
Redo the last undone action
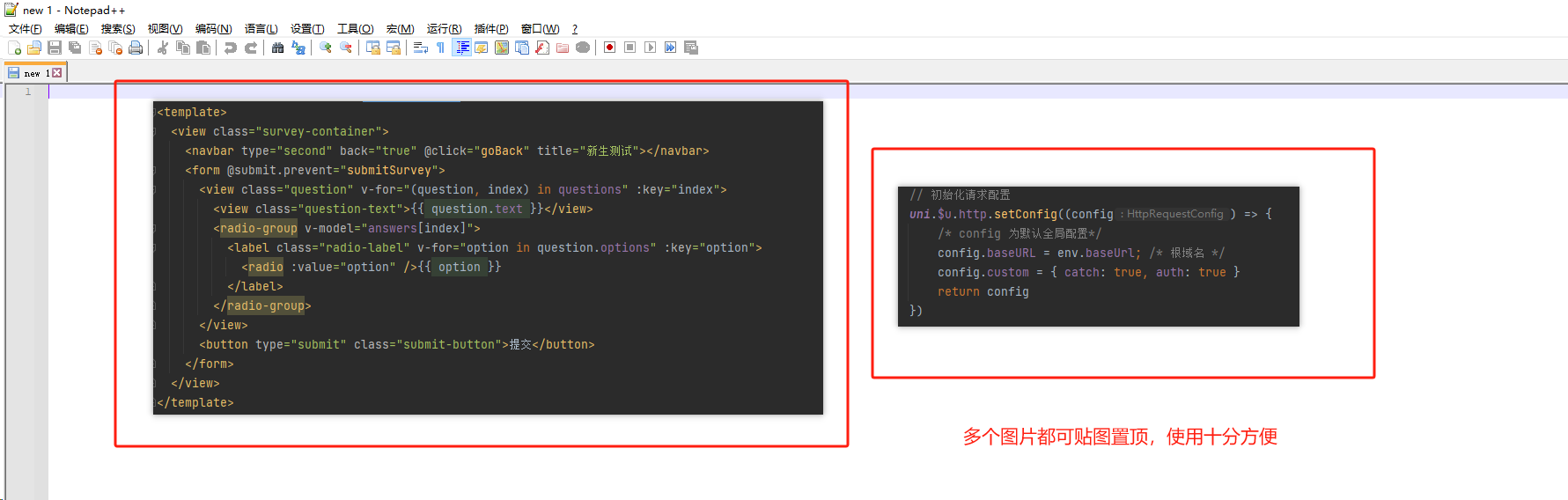click(251, 48)
